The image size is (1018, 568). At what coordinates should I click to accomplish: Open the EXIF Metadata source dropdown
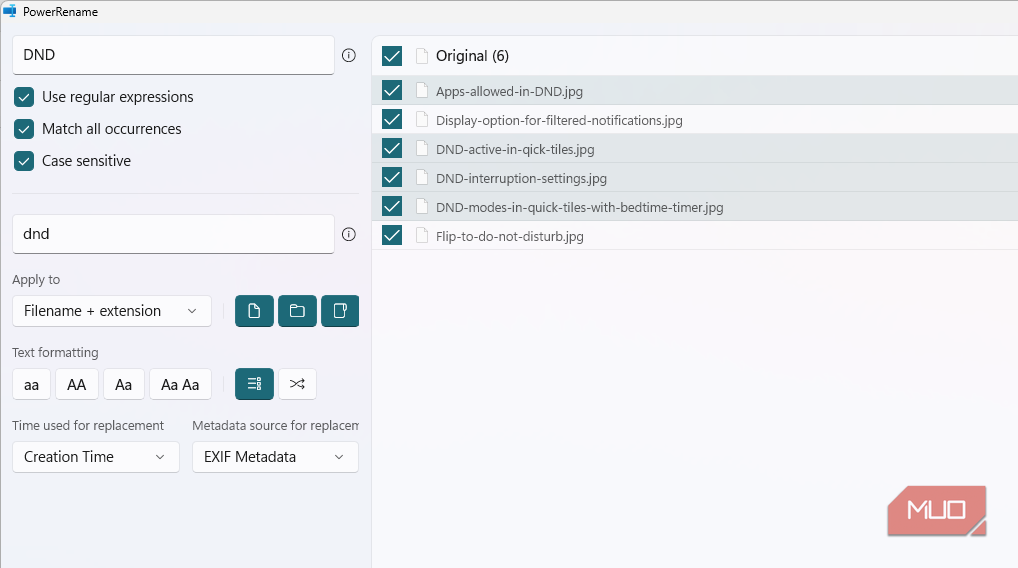[x=274, y=457]
